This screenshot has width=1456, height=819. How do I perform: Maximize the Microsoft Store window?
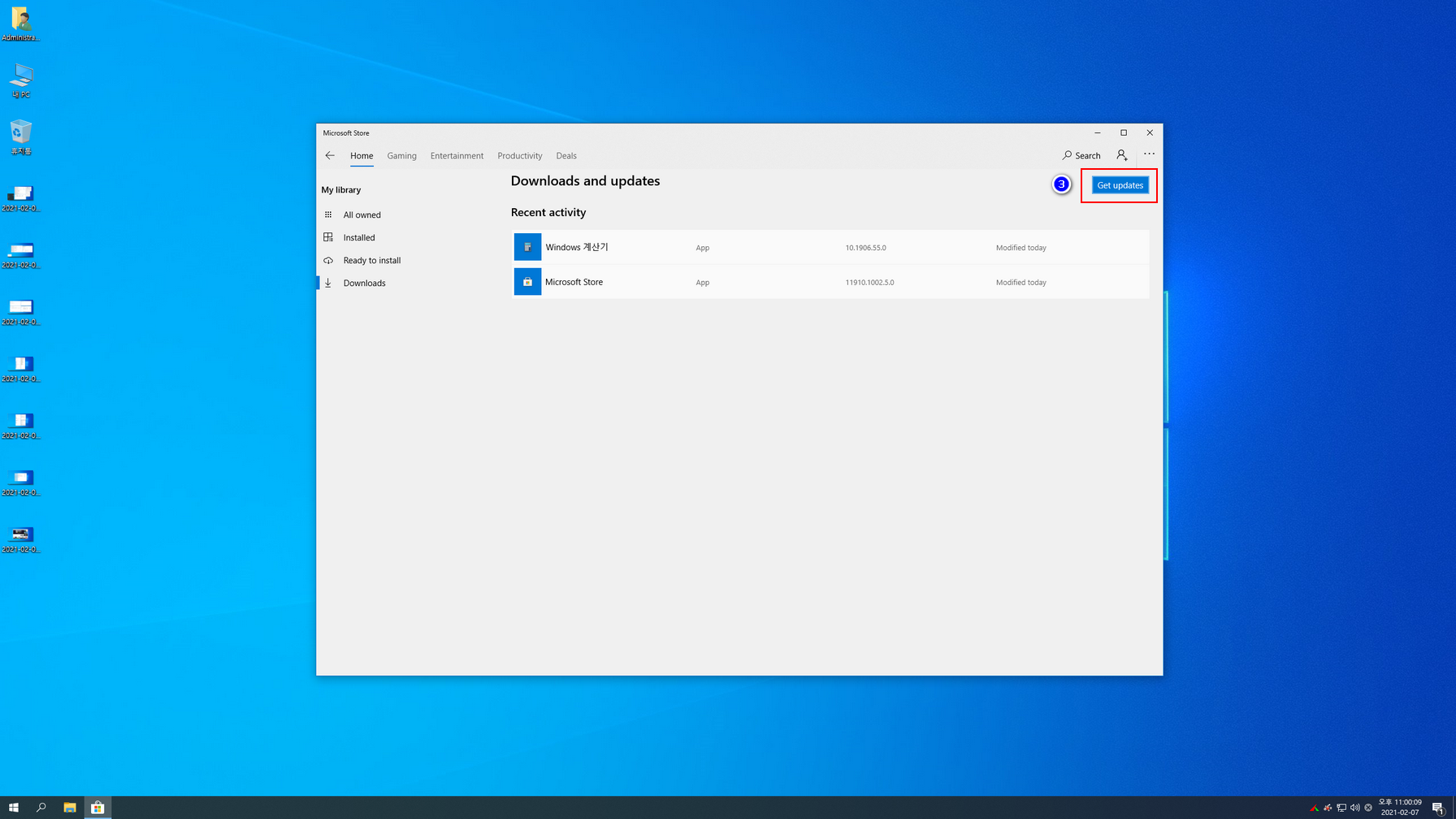coord(1124,132)
